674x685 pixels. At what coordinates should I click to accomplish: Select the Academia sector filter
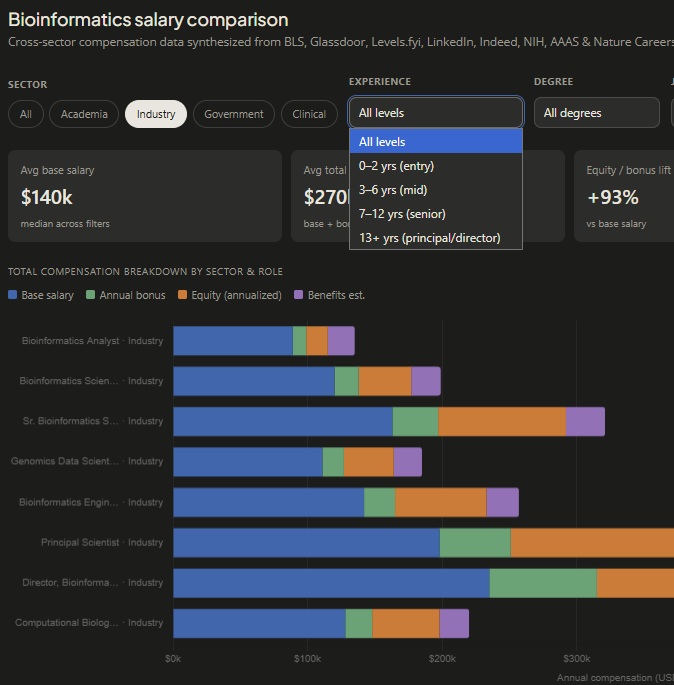pyautogui.click(x=84, y=114)
